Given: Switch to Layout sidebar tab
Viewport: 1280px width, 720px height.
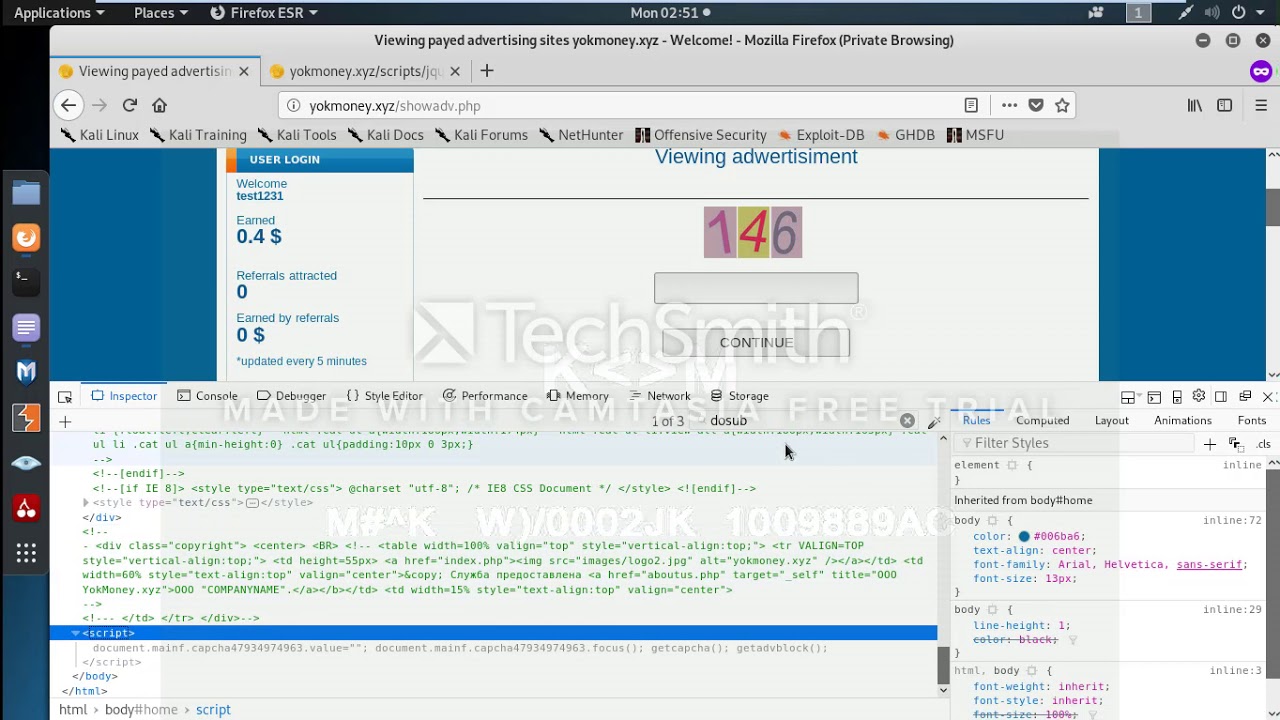Looking at the screenshot, I should [x=1111, y=421].
